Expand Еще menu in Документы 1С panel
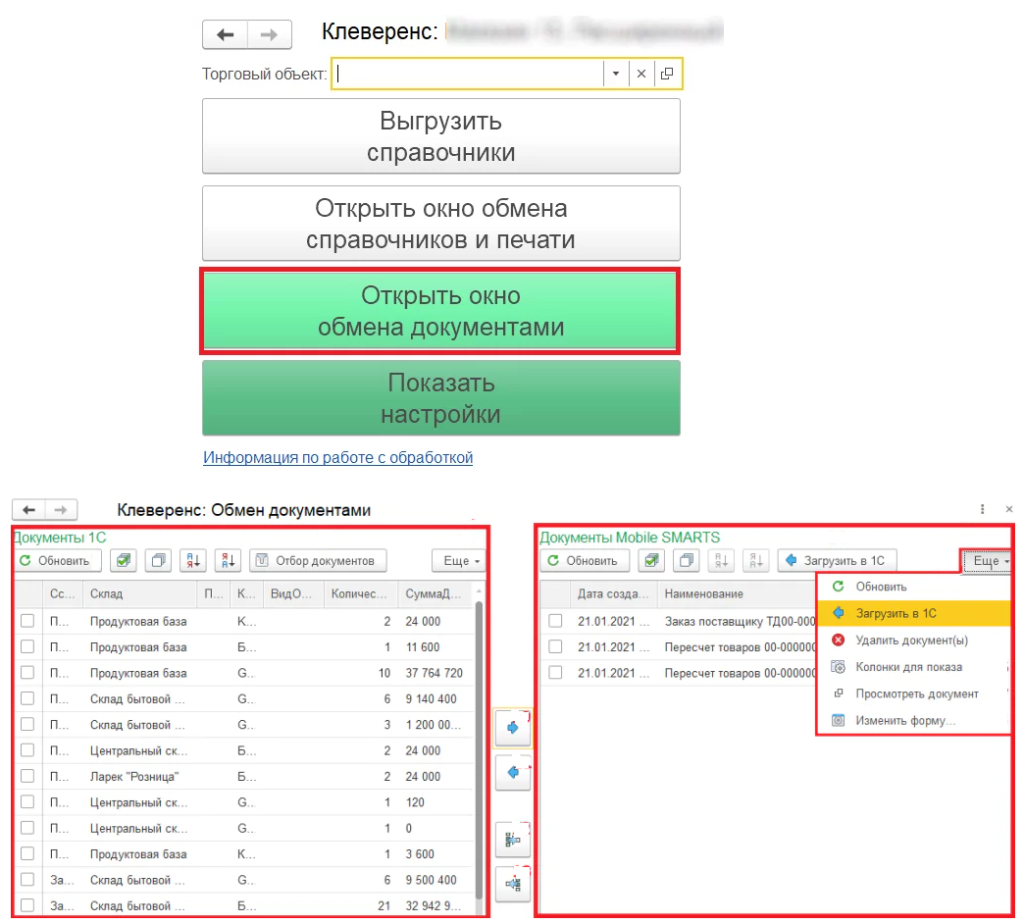Viewport: 1024px width, 924px height. point(459,560)
